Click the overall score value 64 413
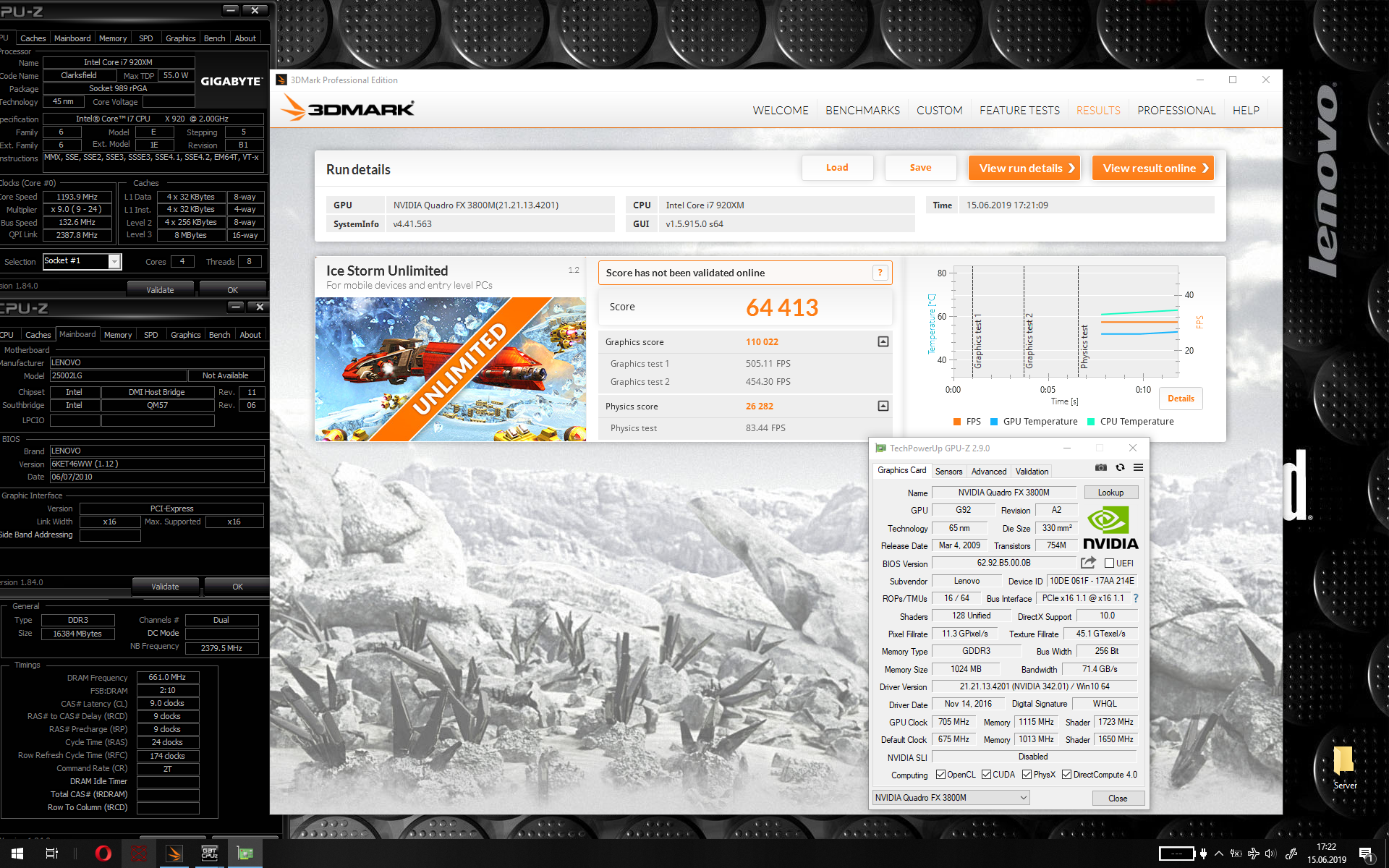Screen dimensions: 1389x868 click(x=781, y=307)
